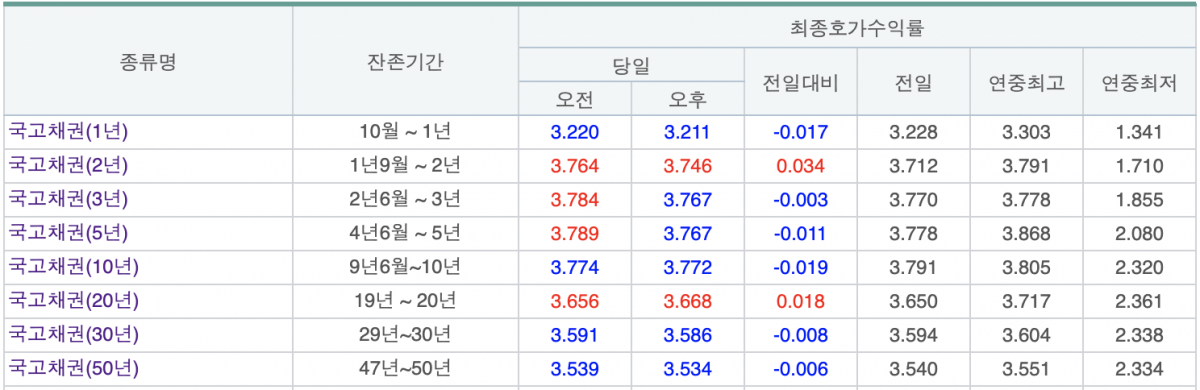Click the yearly low 1.710

click(x=1139, y=165)
